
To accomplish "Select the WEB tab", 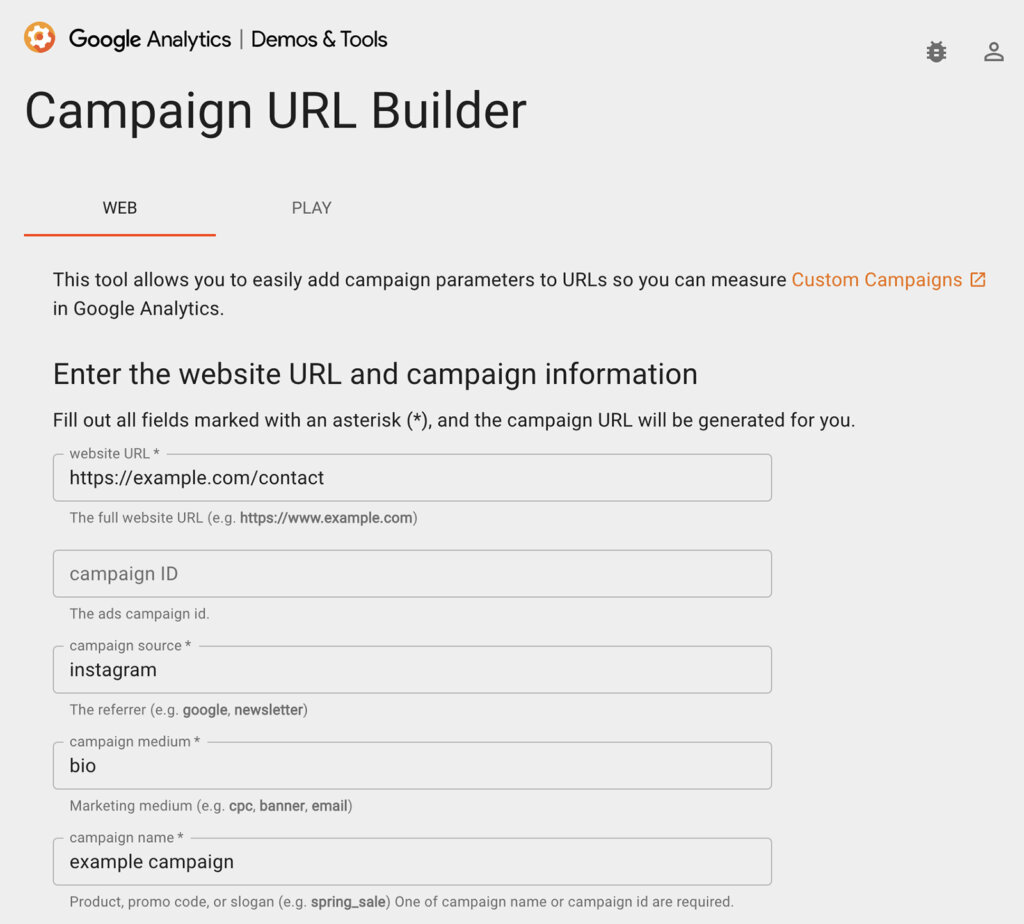I will pyautogui.click(x=120, y=208).
